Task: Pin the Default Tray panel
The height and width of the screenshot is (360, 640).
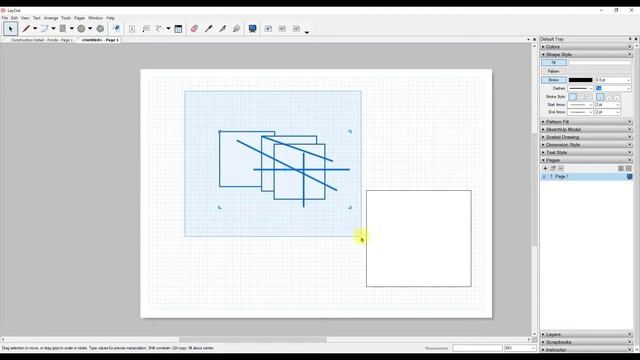Action: click(x=630, y=39)
